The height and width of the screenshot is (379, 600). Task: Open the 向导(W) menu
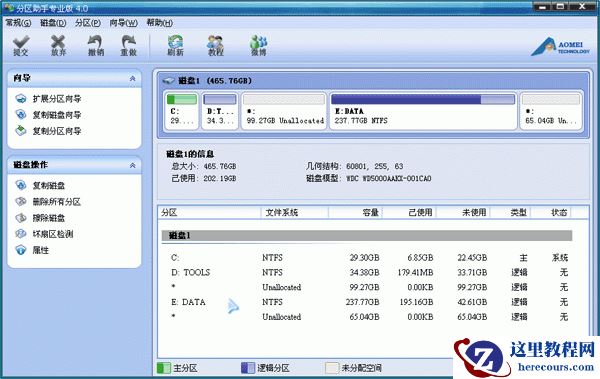(124, 23)
